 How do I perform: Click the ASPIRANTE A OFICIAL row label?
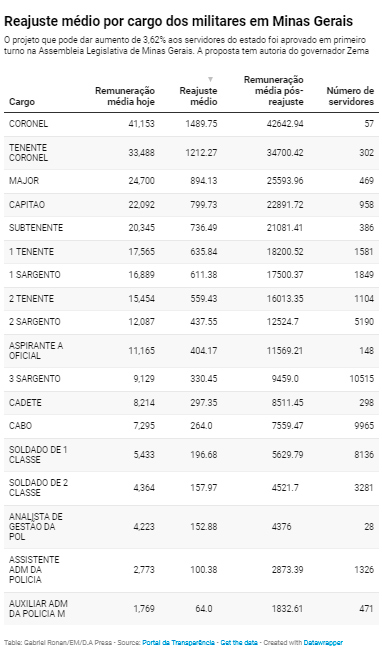click(36, 350)
